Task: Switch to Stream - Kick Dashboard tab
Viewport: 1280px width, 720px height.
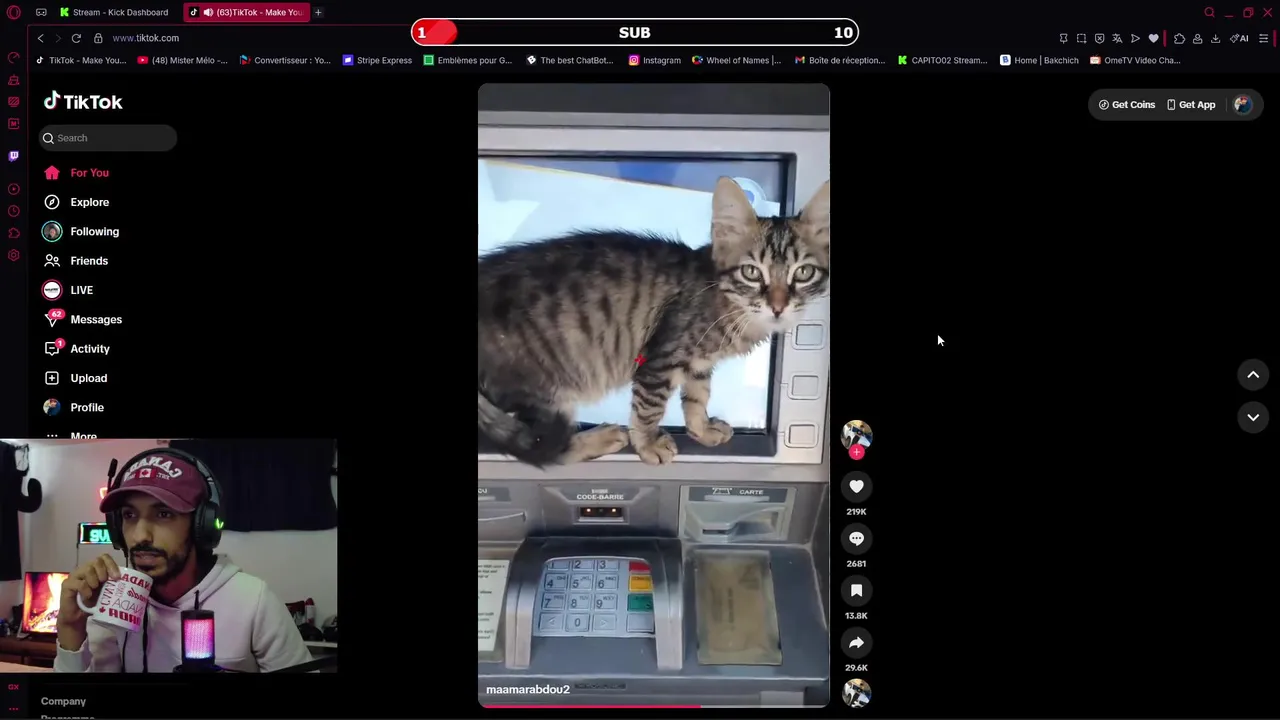Action: [113, 12]
